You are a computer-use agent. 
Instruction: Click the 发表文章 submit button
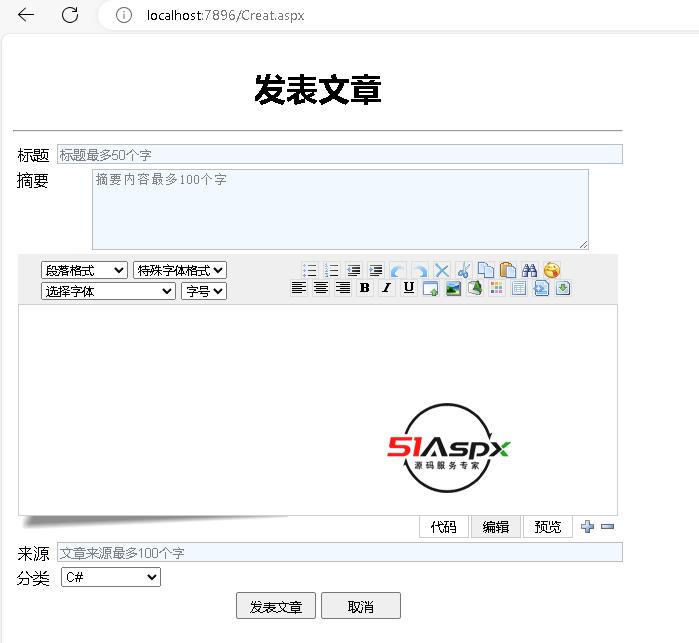[x=276, y=606]
